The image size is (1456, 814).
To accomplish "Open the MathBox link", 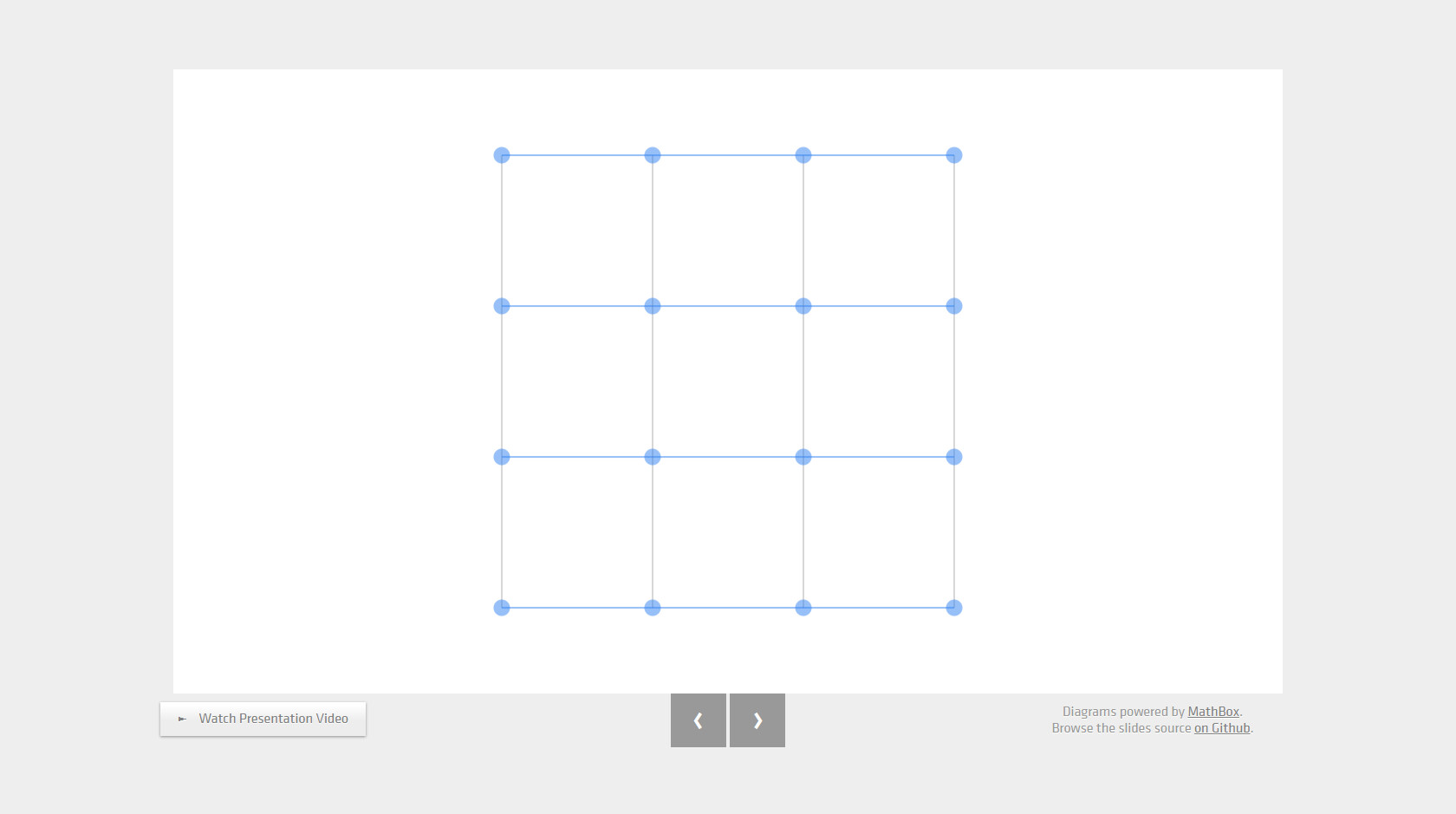I will pos(1213,712).
